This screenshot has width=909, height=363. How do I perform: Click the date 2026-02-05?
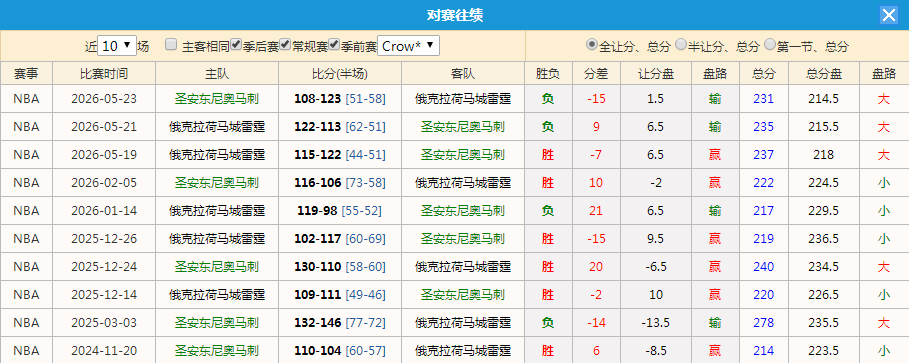104,183
